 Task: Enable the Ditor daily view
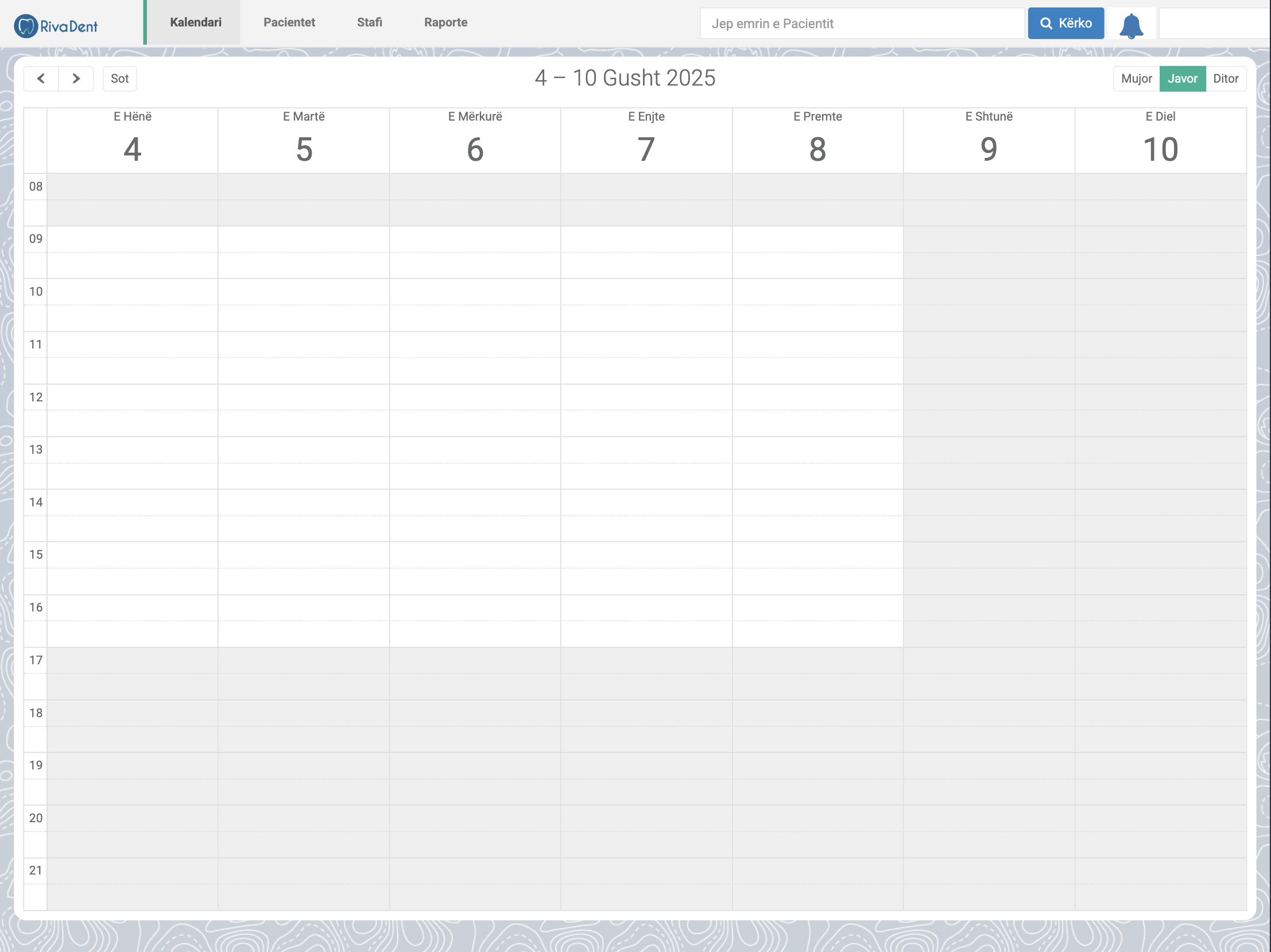click(x=1227, y=78)
